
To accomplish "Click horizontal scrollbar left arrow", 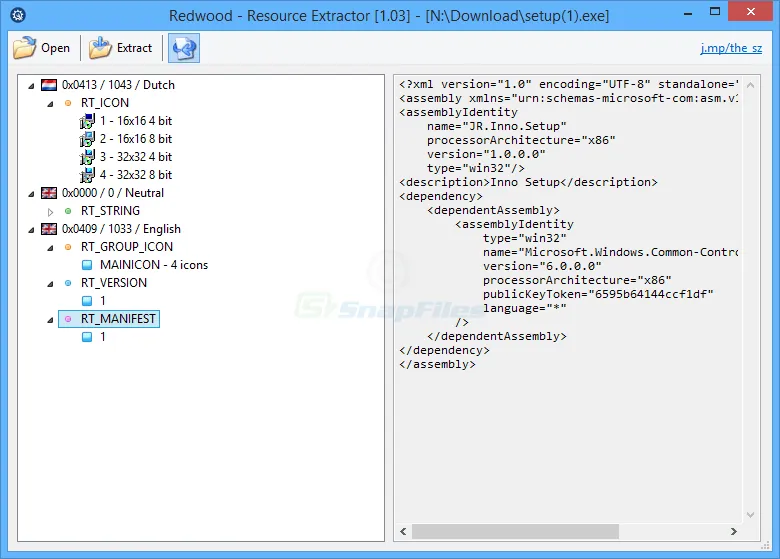I will (403, 531).
